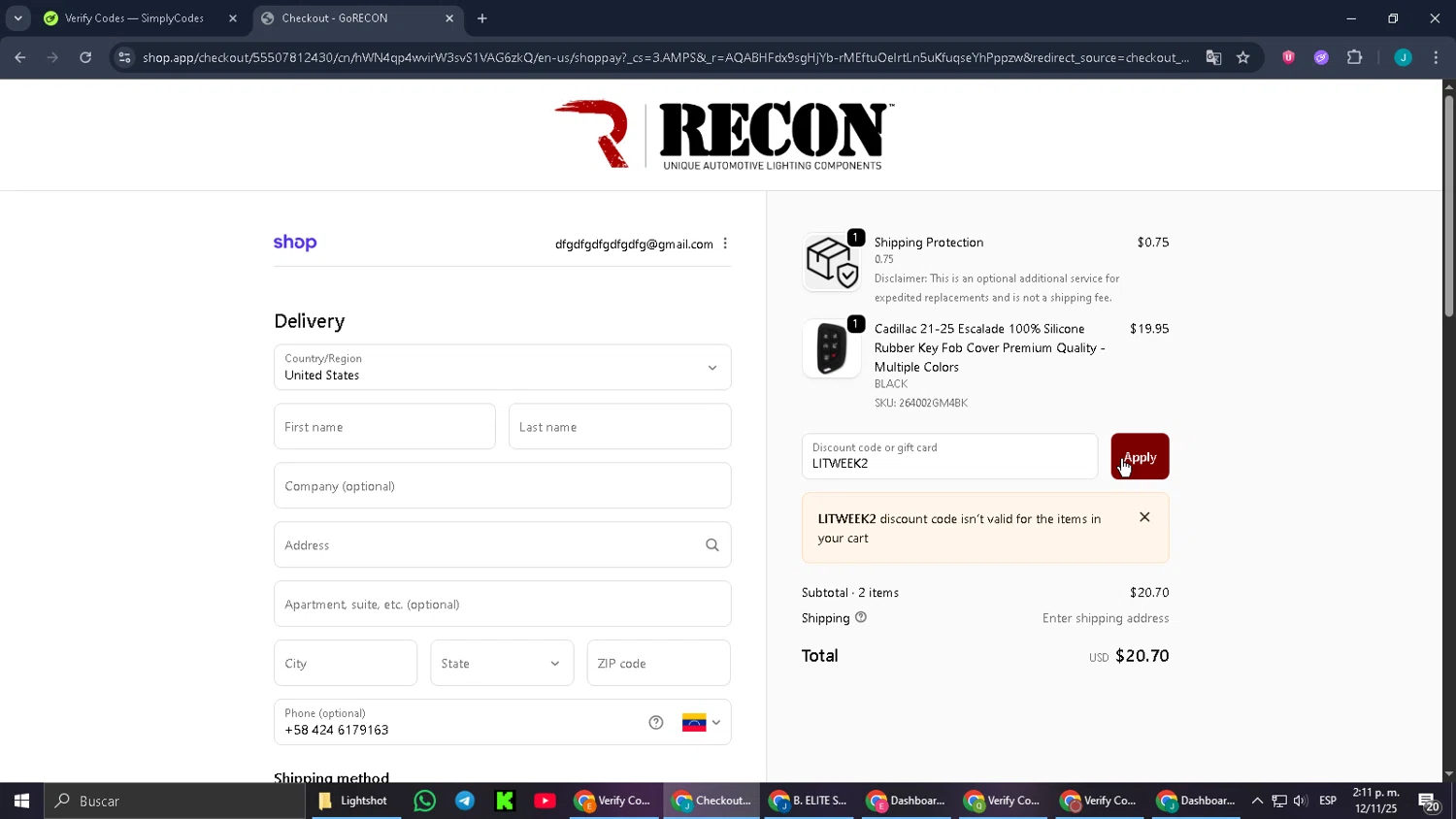Viewport: 1456px width, 819px height.
Task: Click the Apply discount button
Action: 1140,456
